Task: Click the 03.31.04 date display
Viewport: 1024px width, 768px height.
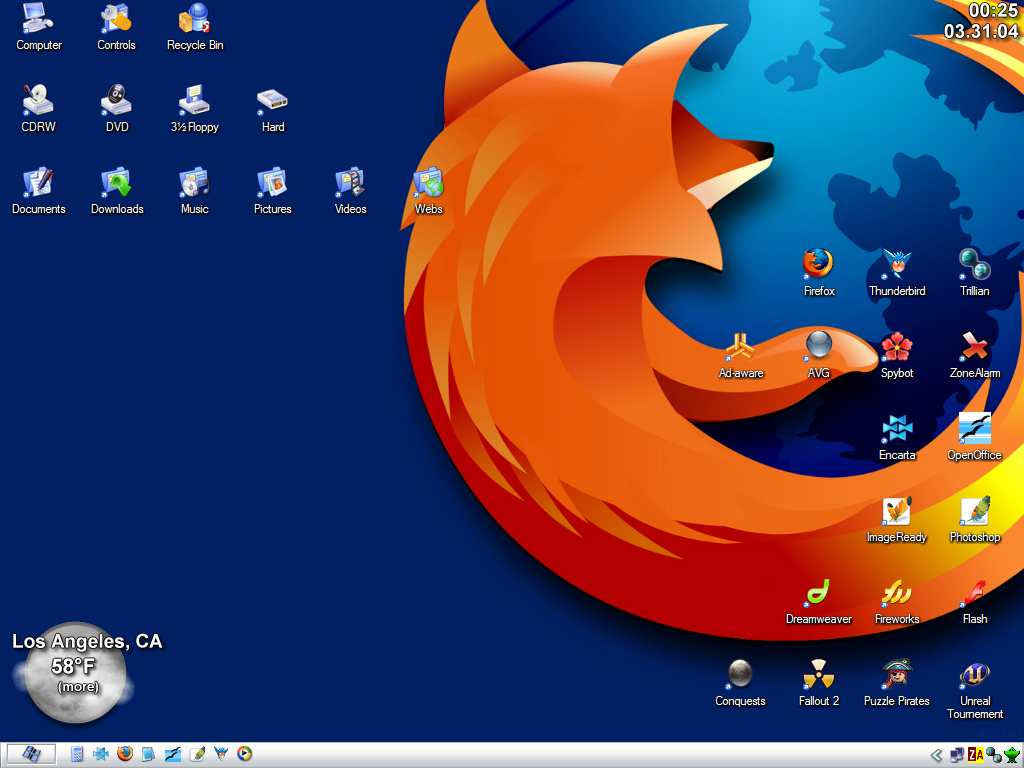Action: [981, 31]
